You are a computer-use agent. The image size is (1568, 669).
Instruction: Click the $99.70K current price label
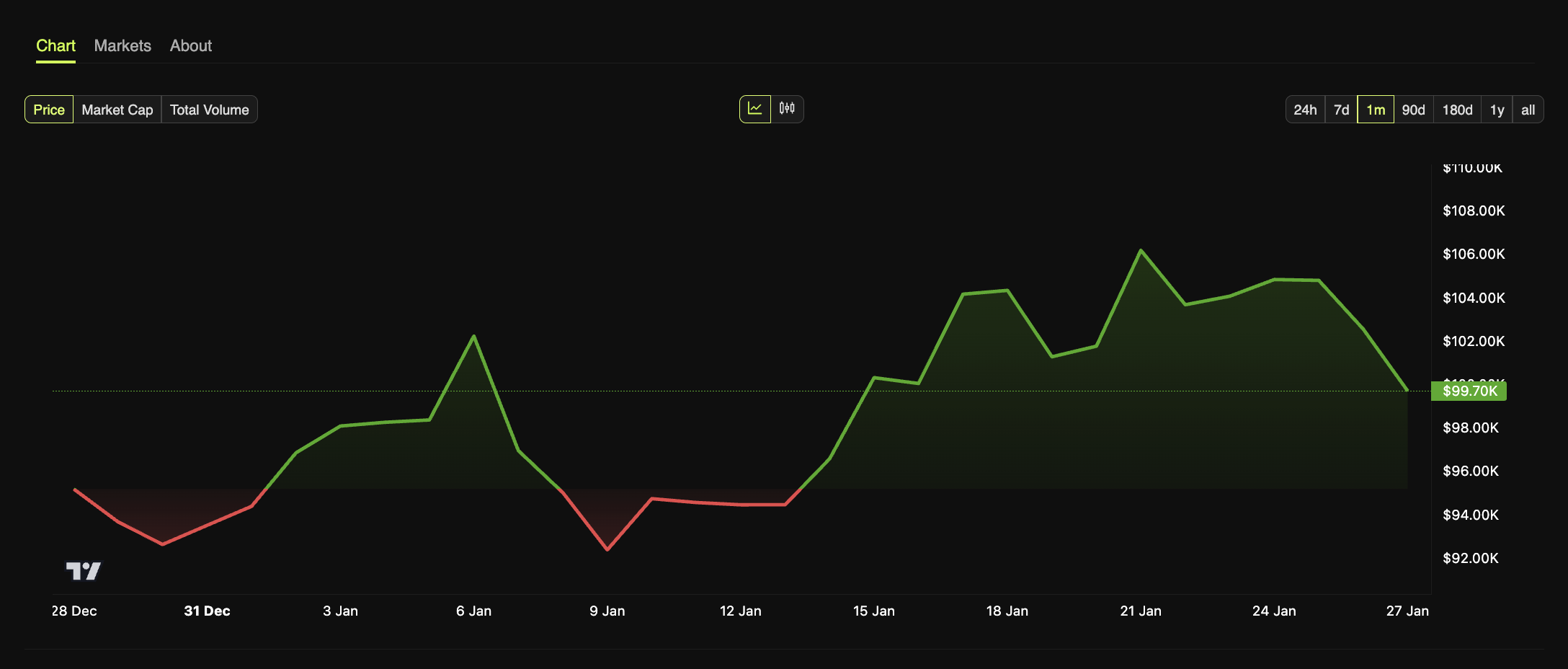point(1469,391)
